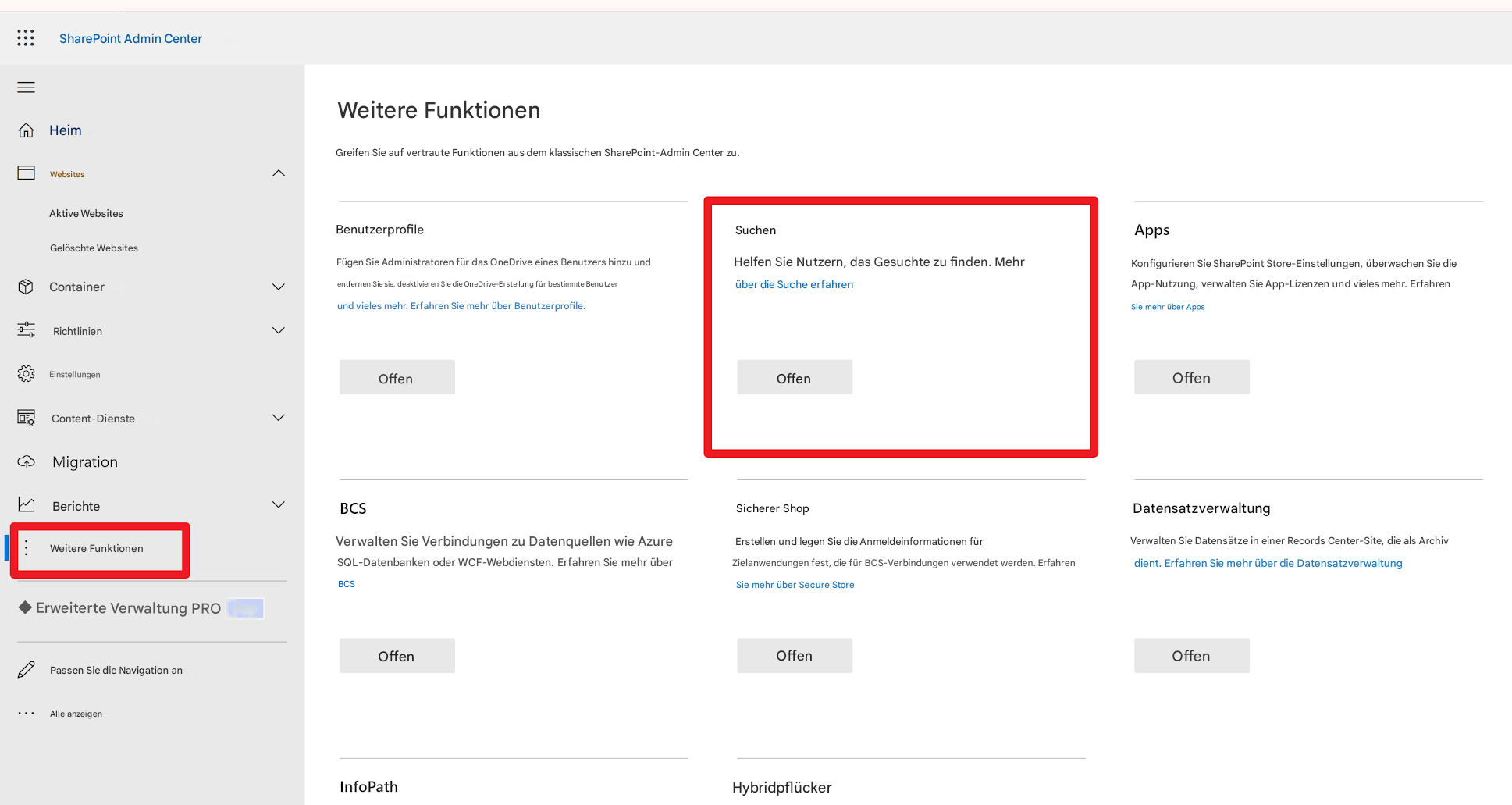
Task: Click the Container label in sidebar
Action: click(76, 287)
